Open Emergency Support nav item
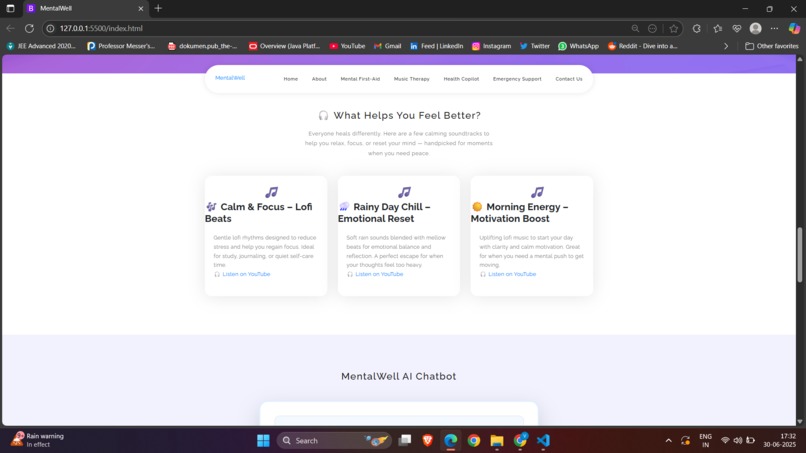This screenshot has height=453, width=806. pos(517,79)
